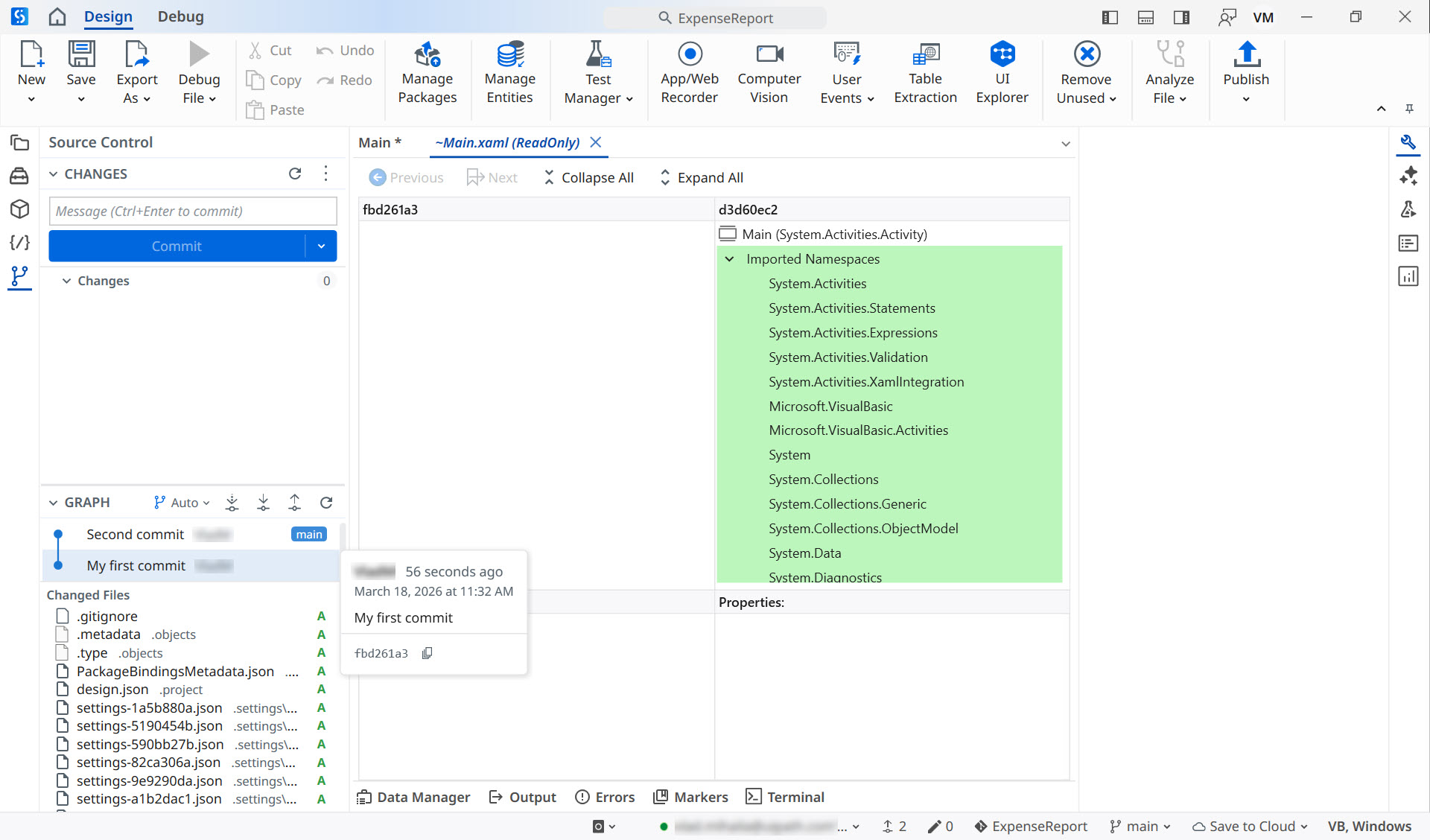The height and width of the screenshot is (840, 1430).
Task: Open Manage Packages
Action: [x=427, y=72]
